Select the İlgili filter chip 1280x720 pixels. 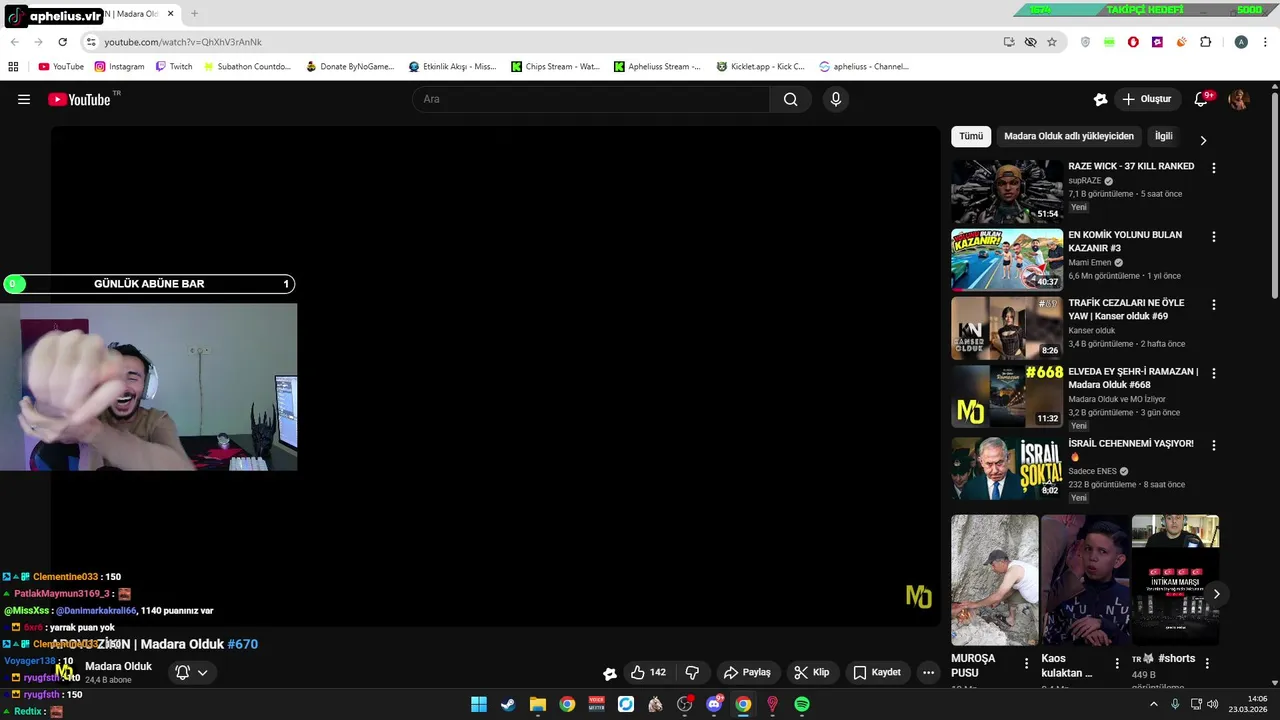click(x=1164, y=136)
